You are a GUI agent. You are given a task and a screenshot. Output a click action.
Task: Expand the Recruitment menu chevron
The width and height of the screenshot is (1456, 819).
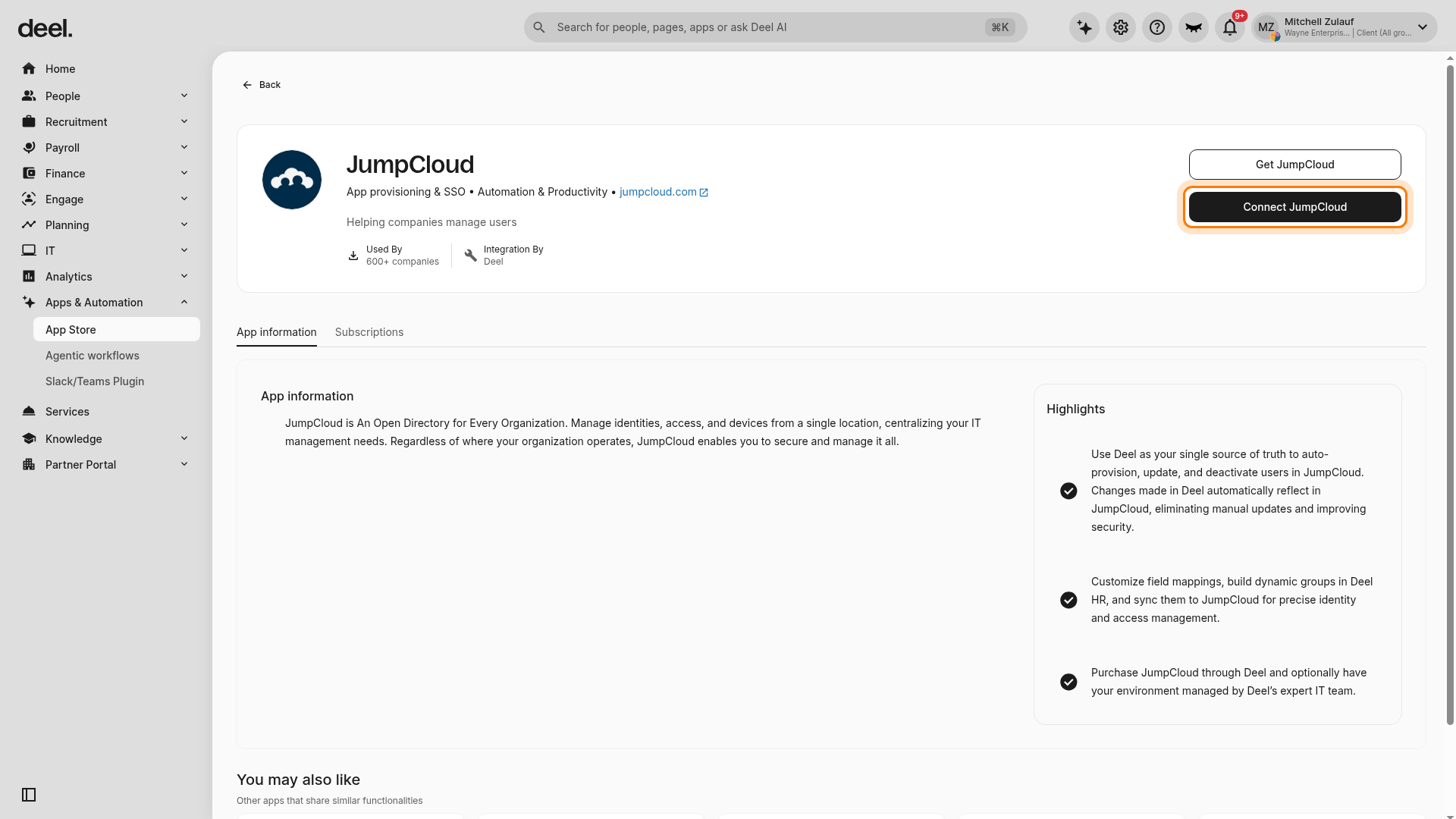coord(184,122)
